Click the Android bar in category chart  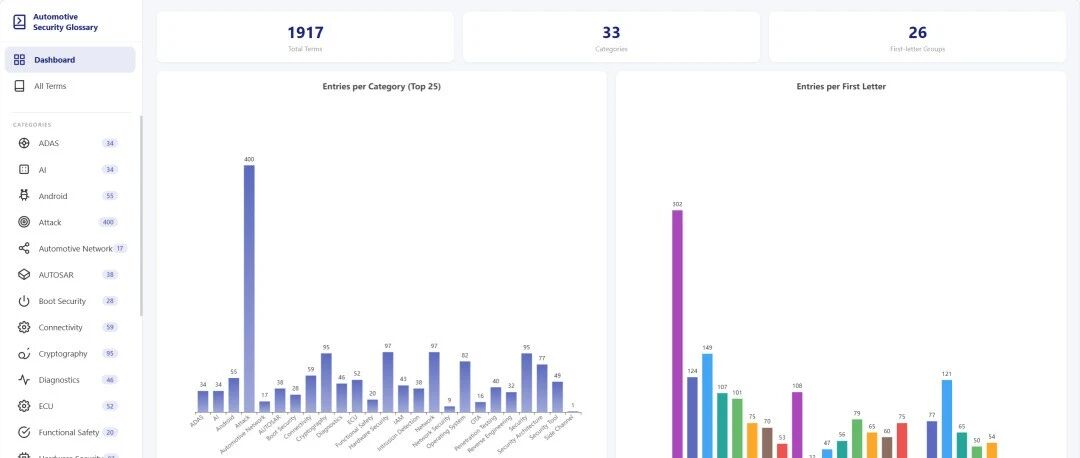pyautogui.click(x=233, y=395)
